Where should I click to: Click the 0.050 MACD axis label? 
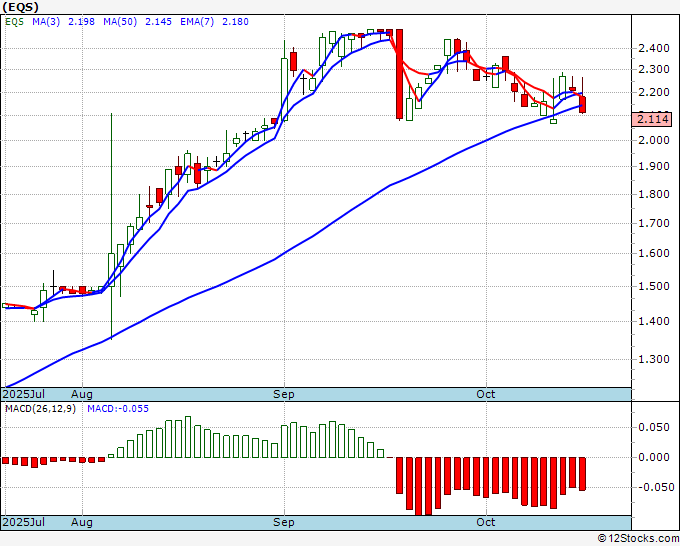[654, 428]
